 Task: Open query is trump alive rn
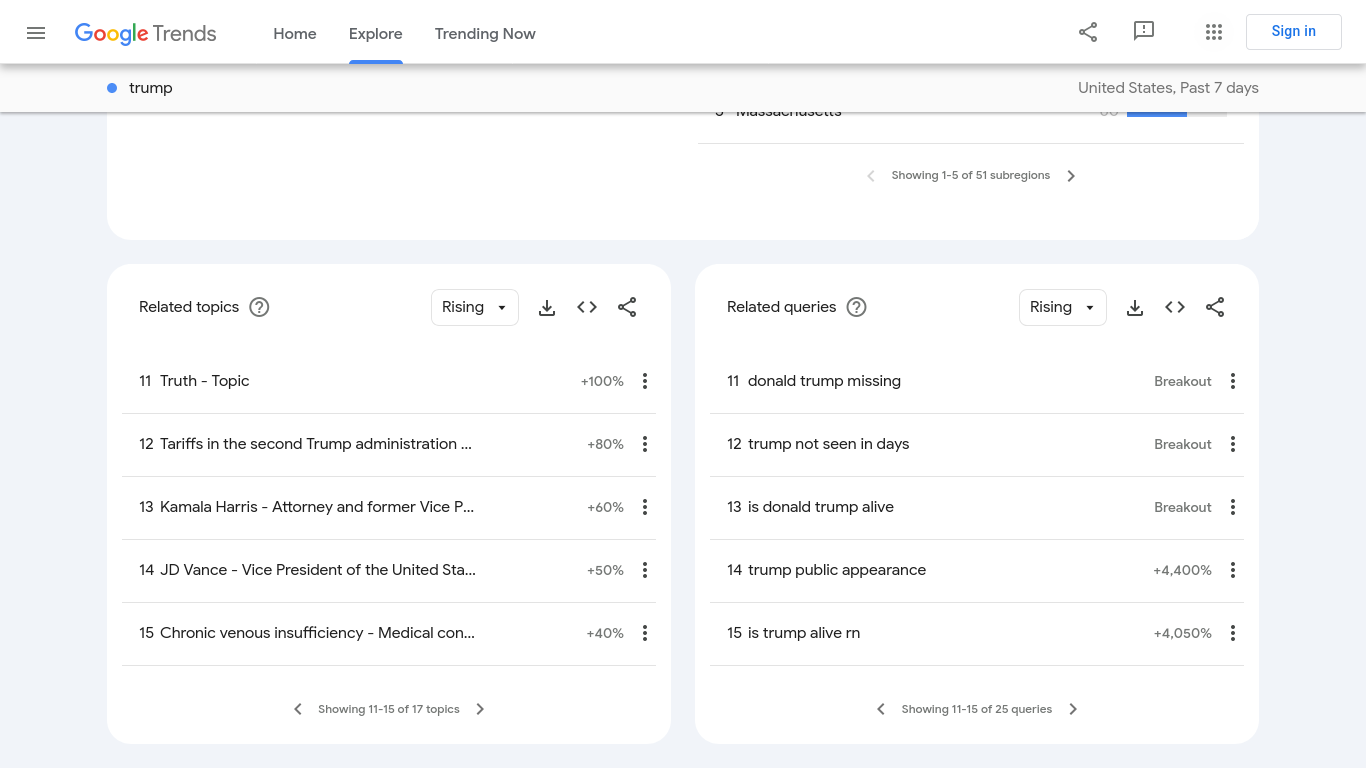click(804, 633)
